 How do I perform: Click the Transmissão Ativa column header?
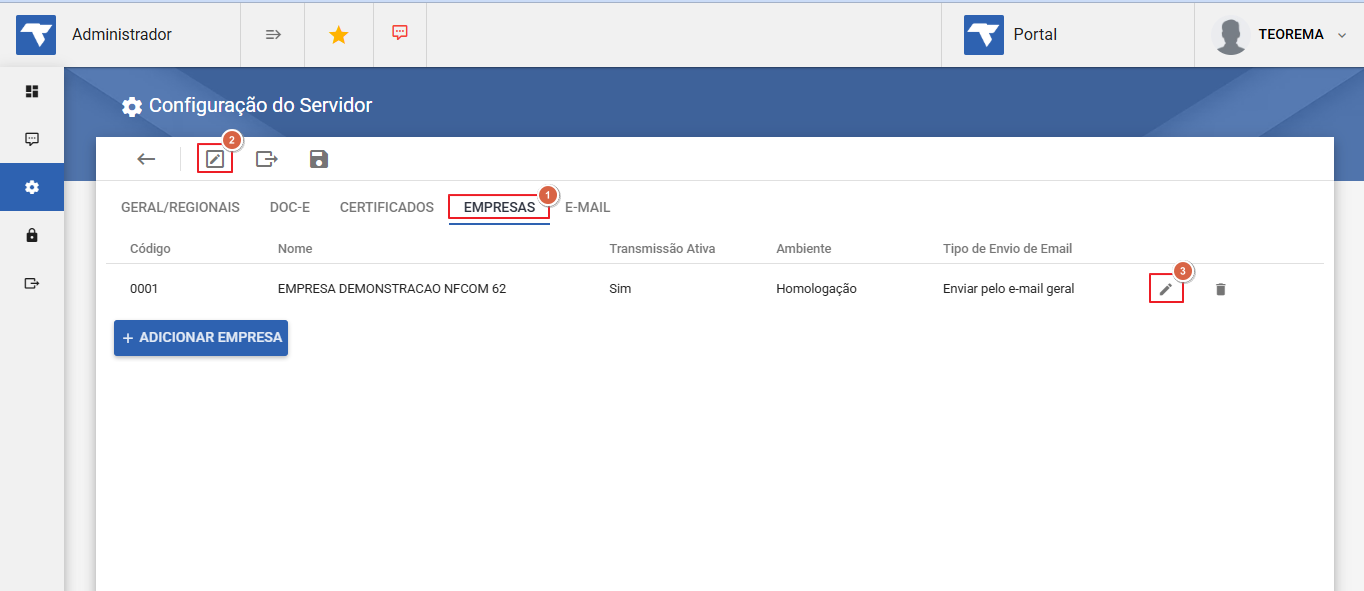pyautogui.click(x=662, y=249)
